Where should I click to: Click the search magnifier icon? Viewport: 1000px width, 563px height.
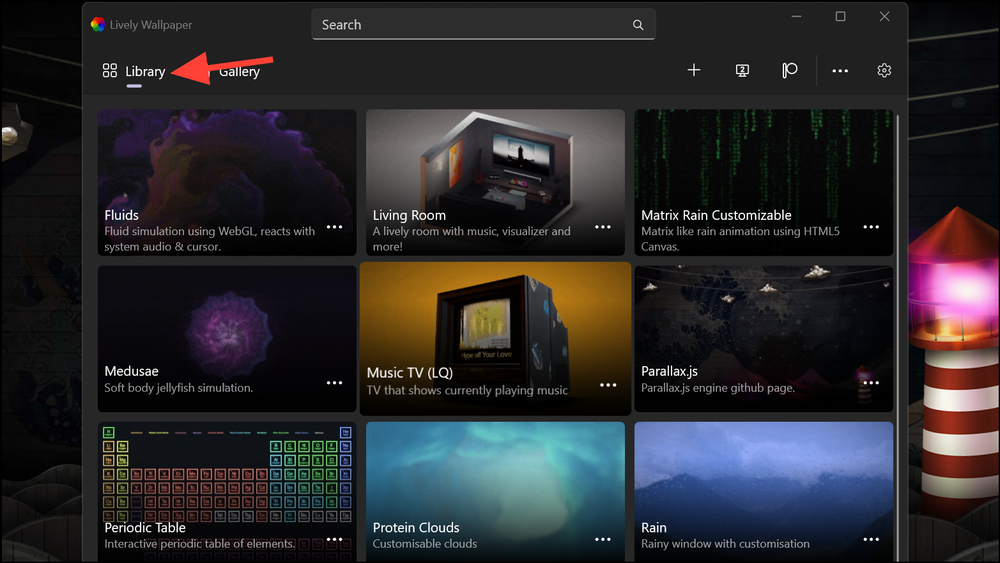tap(638, 25)
